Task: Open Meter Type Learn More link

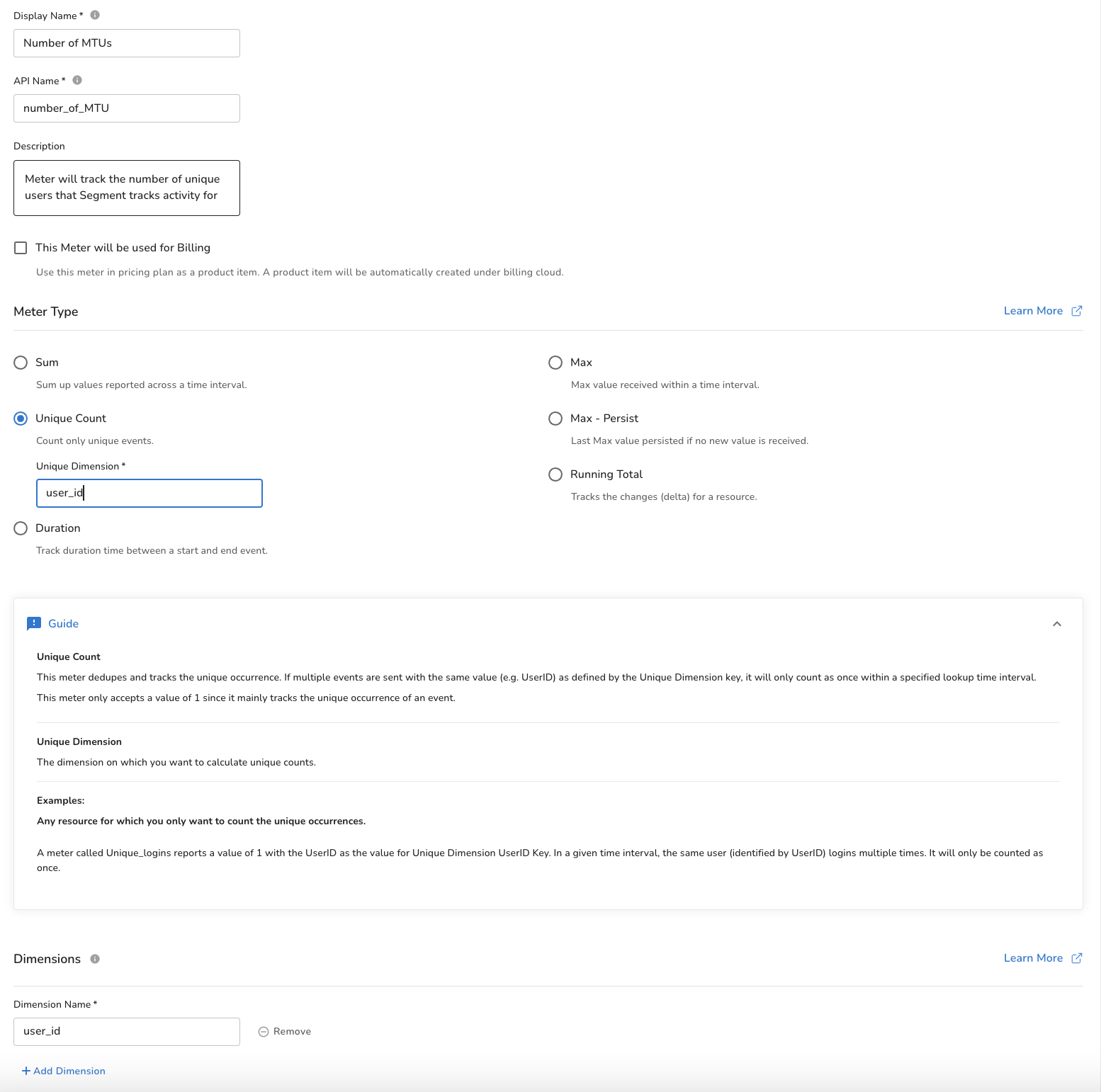Action: (x=1033, y=311)
